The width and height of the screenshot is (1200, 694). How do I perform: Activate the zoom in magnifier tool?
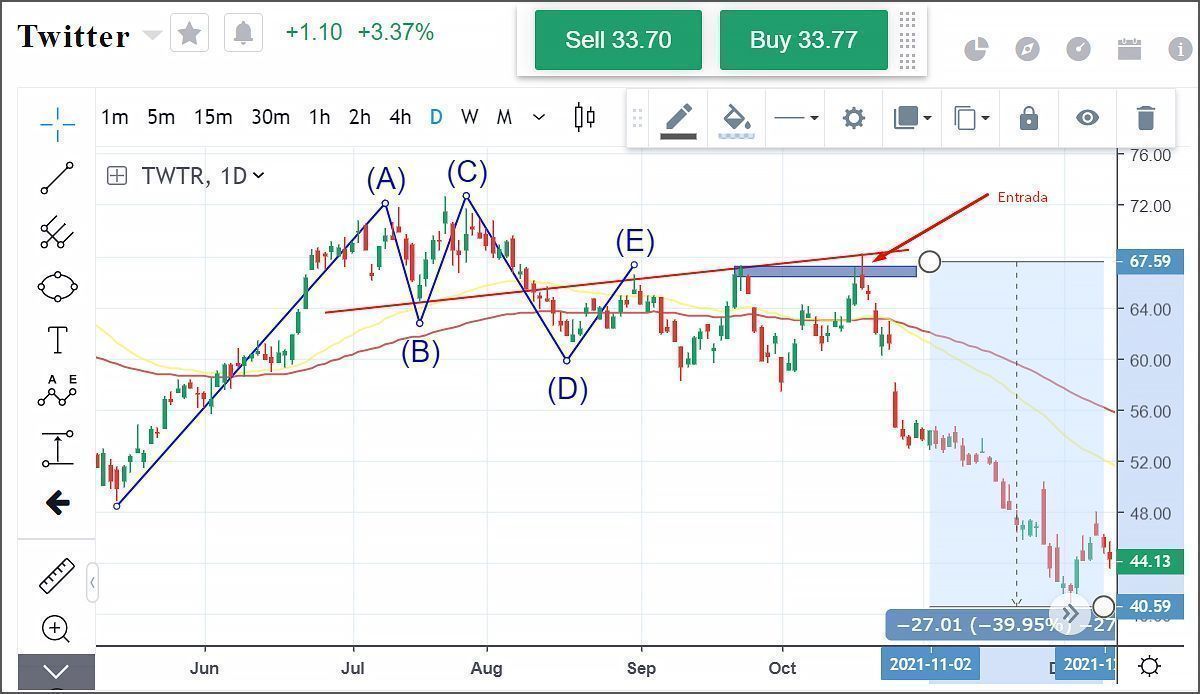(x=56, y=629)
